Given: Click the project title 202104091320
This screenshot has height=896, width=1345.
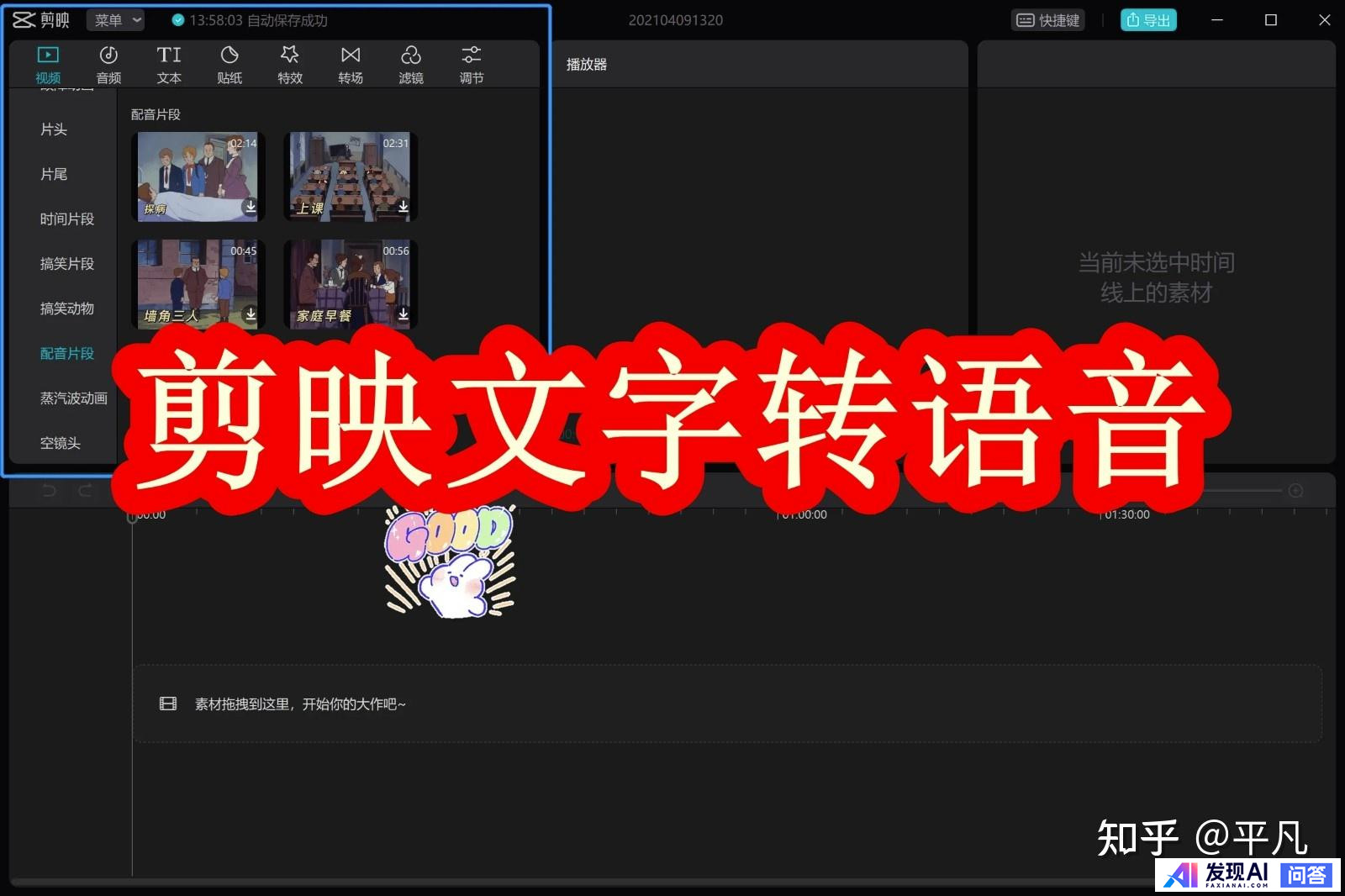Looking at the screenshot, I should 676,20.
